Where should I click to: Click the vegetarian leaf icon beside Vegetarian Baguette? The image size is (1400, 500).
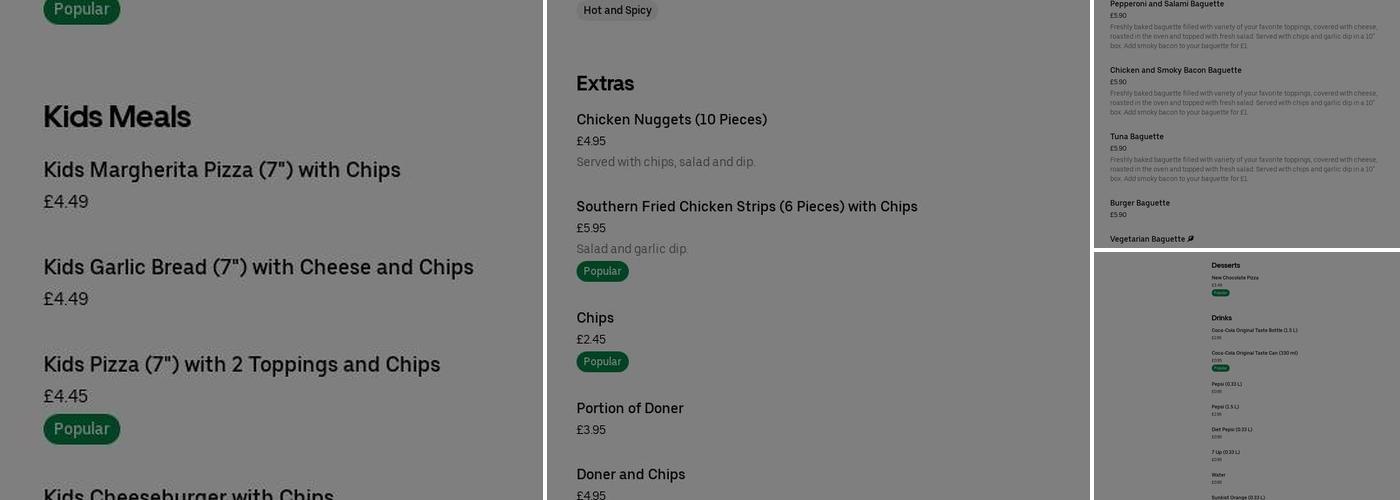coord(1190,239)
